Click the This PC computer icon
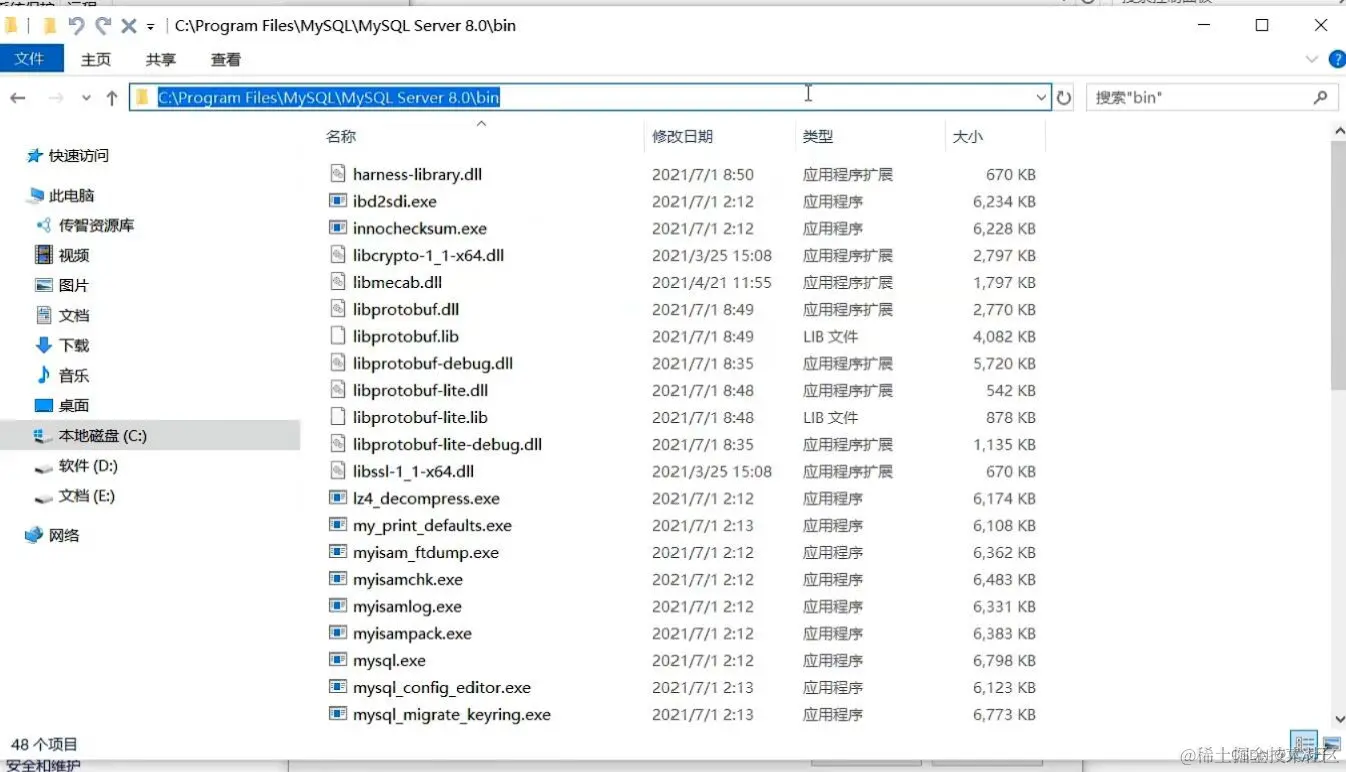This screenshot has height=772, width=1346. [35, 196]
